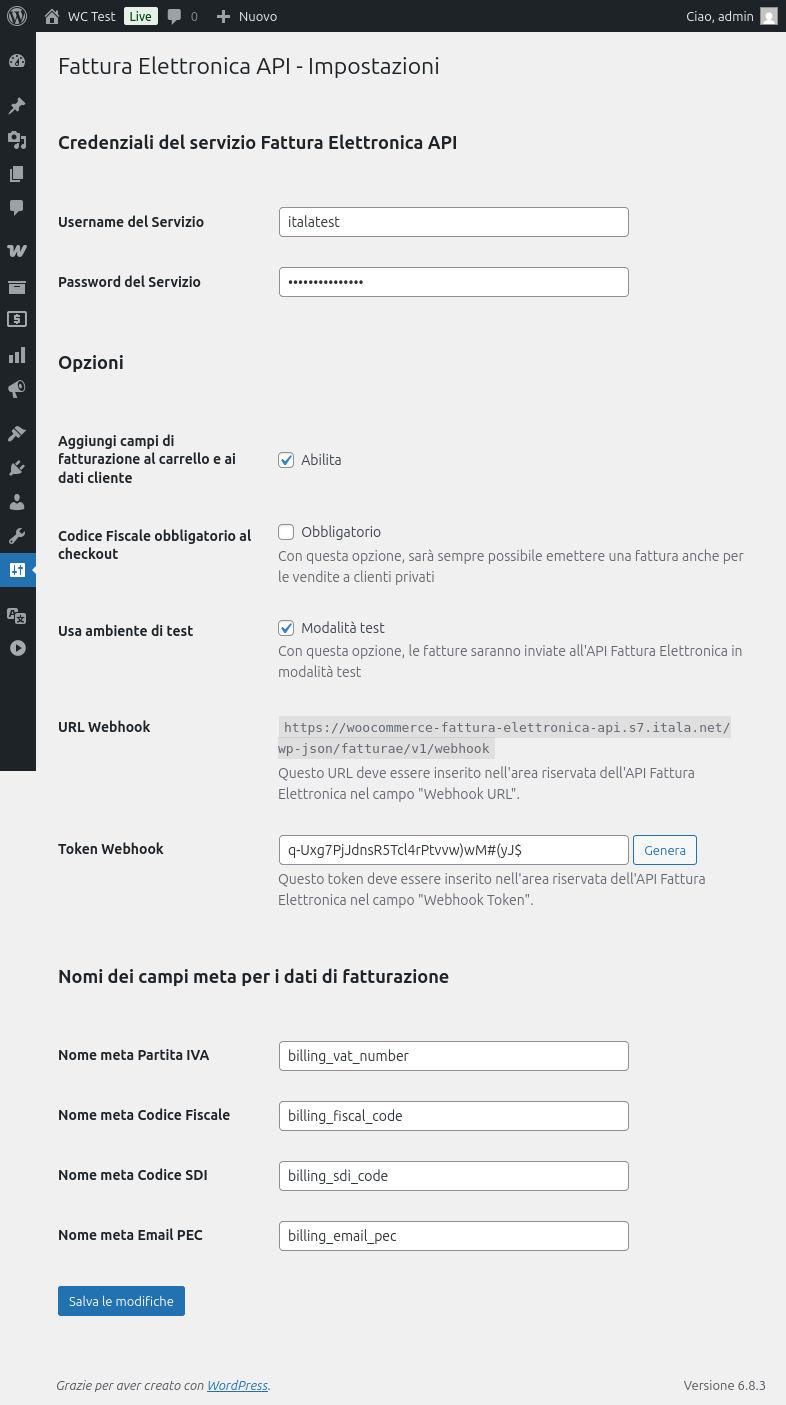Open Posts via the pushpin icon

pyautogui.click(x=16, y=106)
